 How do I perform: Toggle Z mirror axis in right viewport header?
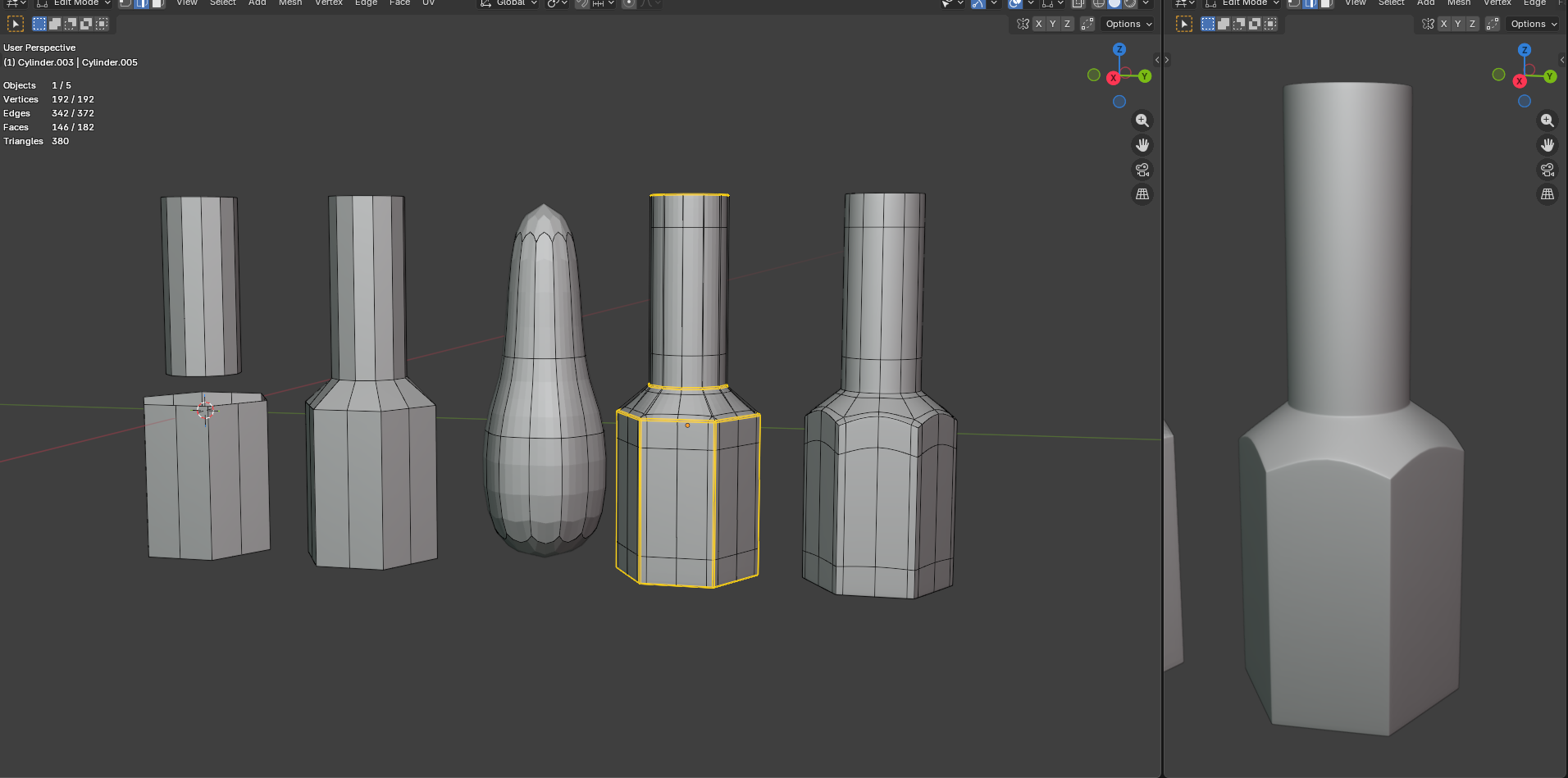click(x=1472, y=24)
